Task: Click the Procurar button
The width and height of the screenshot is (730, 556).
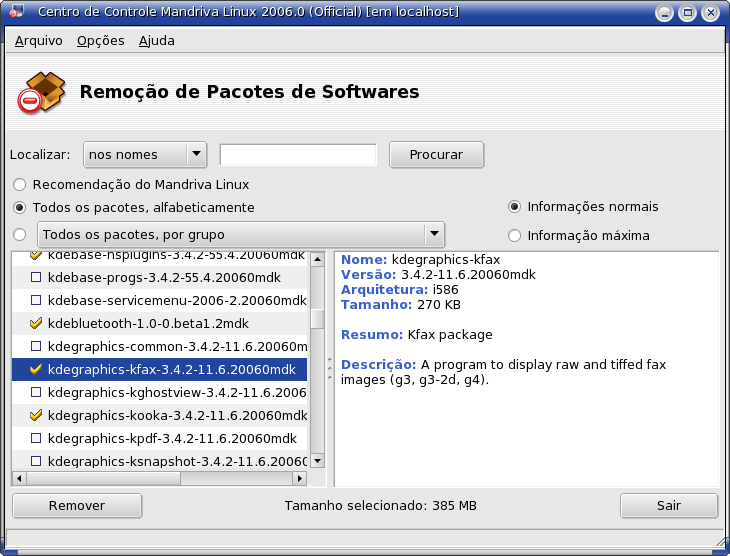Action: (436, 155)
